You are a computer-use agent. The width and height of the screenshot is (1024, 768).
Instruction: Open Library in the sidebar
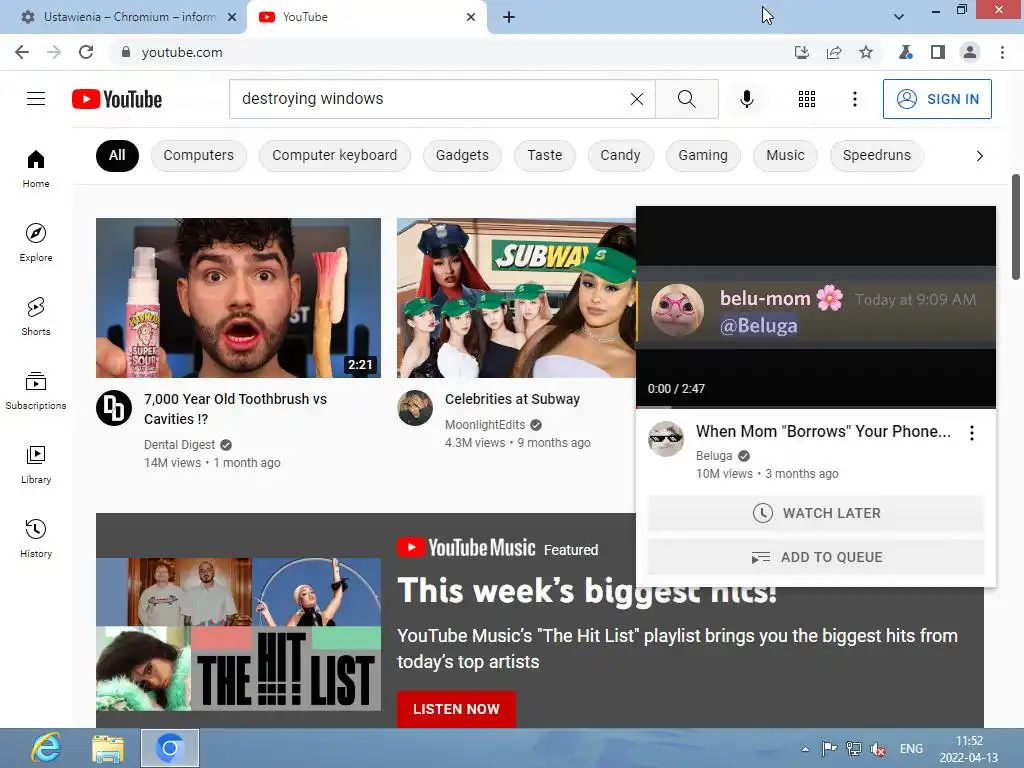[x=36, y=464]
